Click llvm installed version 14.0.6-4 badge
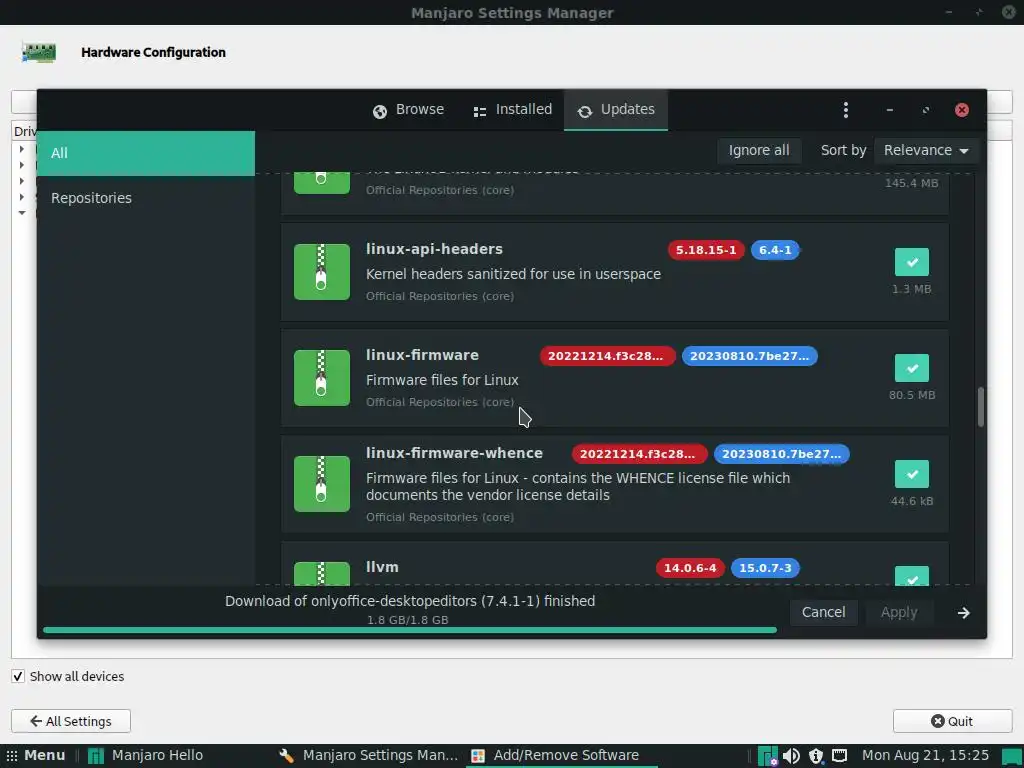The image size is (1024, 768). (690, 568)
